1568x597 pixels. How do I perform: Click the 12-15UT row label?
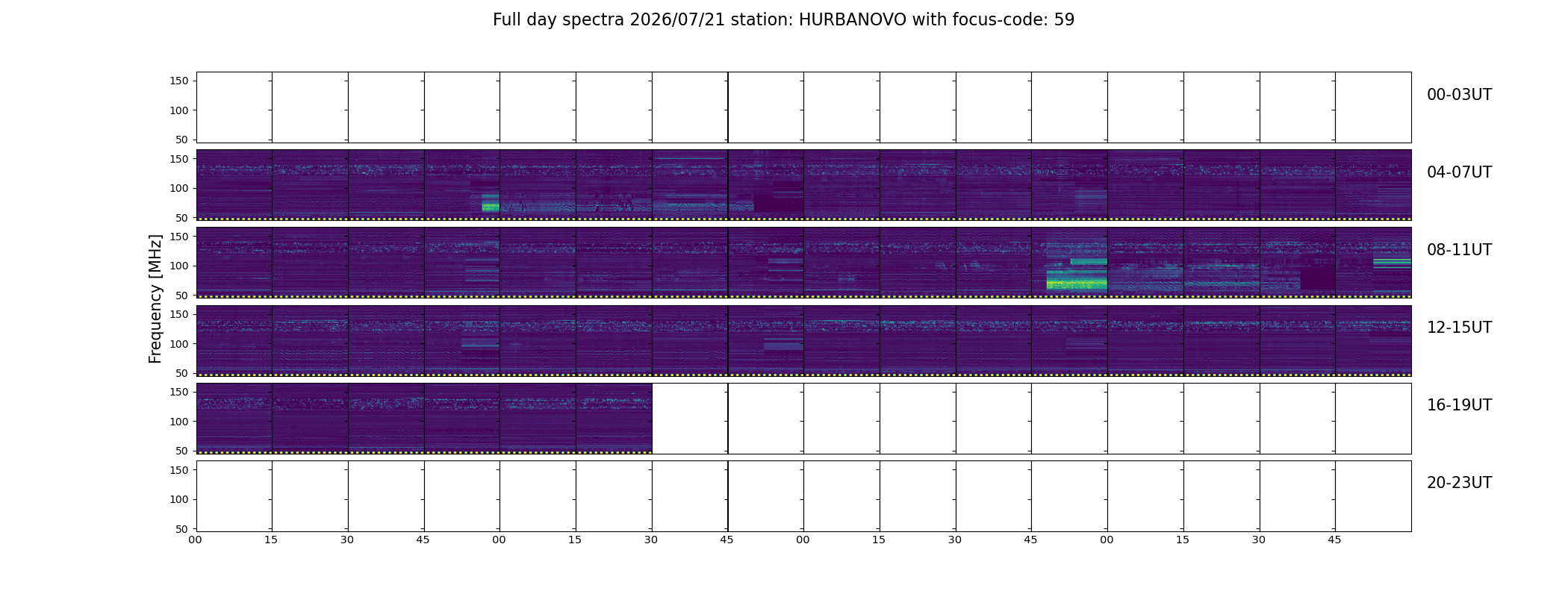click(1459, 328)
